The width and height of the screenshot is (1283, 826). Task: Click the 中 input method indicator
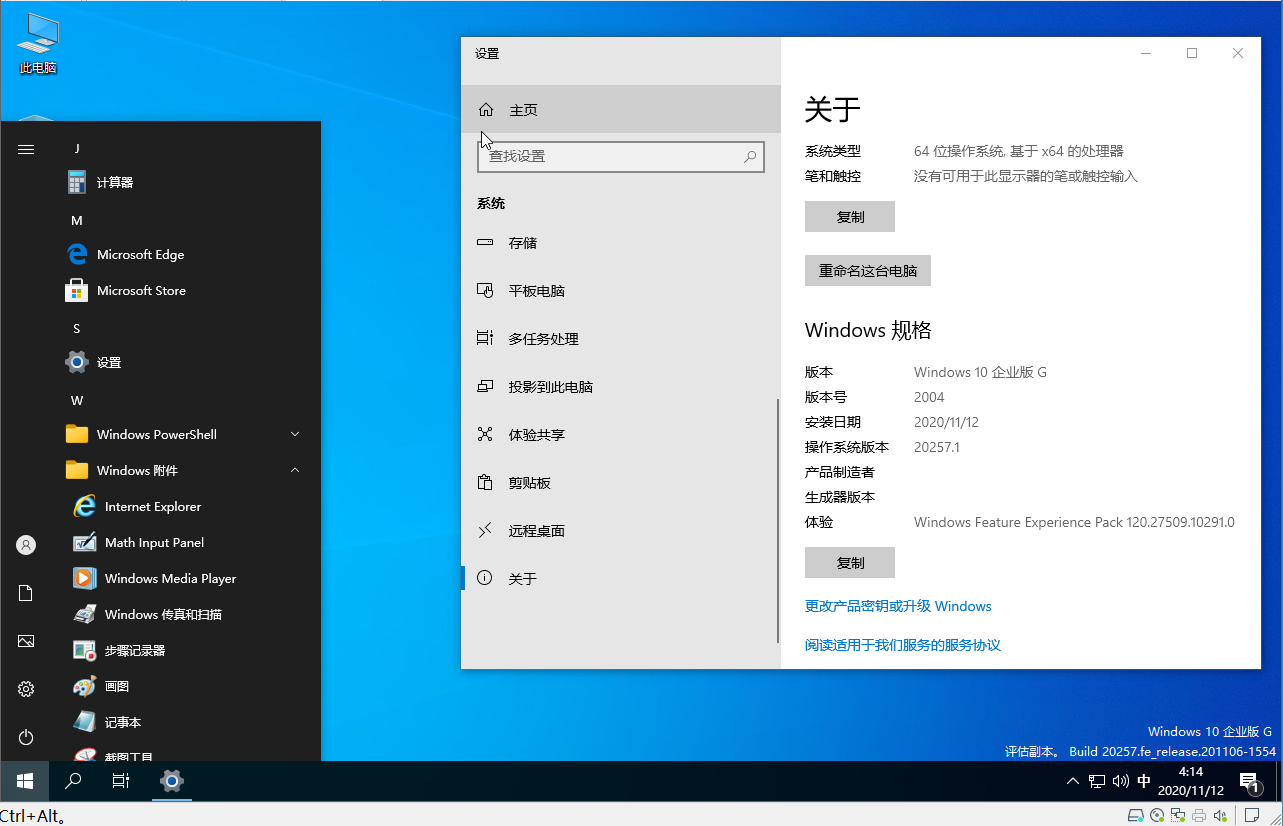click(1145, 781)
